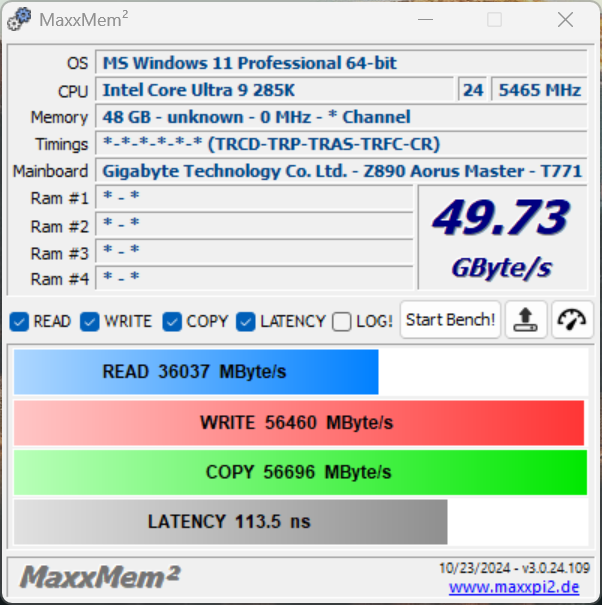
Task: Click the CPU thread count 24 field
Action: (473, 90)
